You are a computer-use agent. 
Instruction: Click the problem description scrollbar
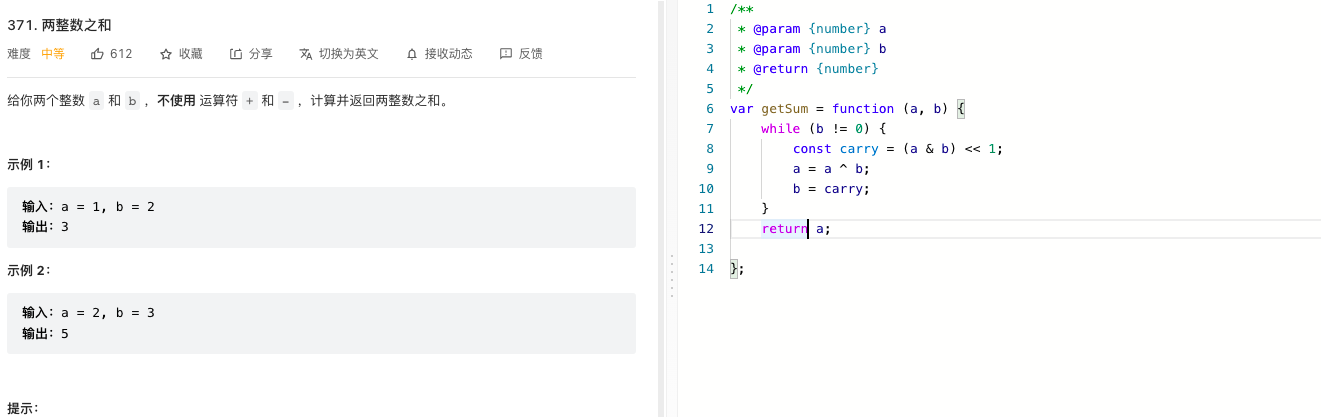pyautogui.click(x=660, y=208)
